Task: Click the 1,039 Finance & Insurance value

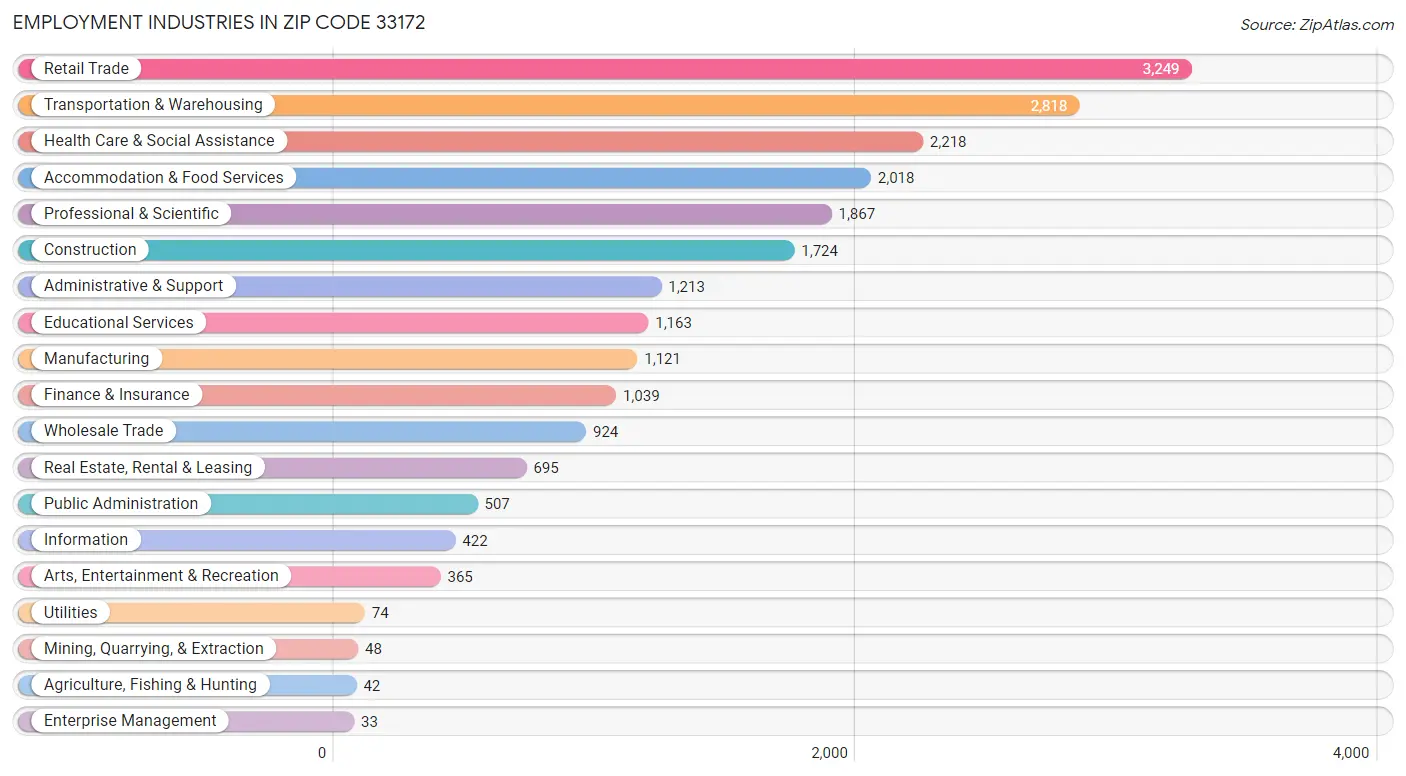Action: (x=641, y=396)
